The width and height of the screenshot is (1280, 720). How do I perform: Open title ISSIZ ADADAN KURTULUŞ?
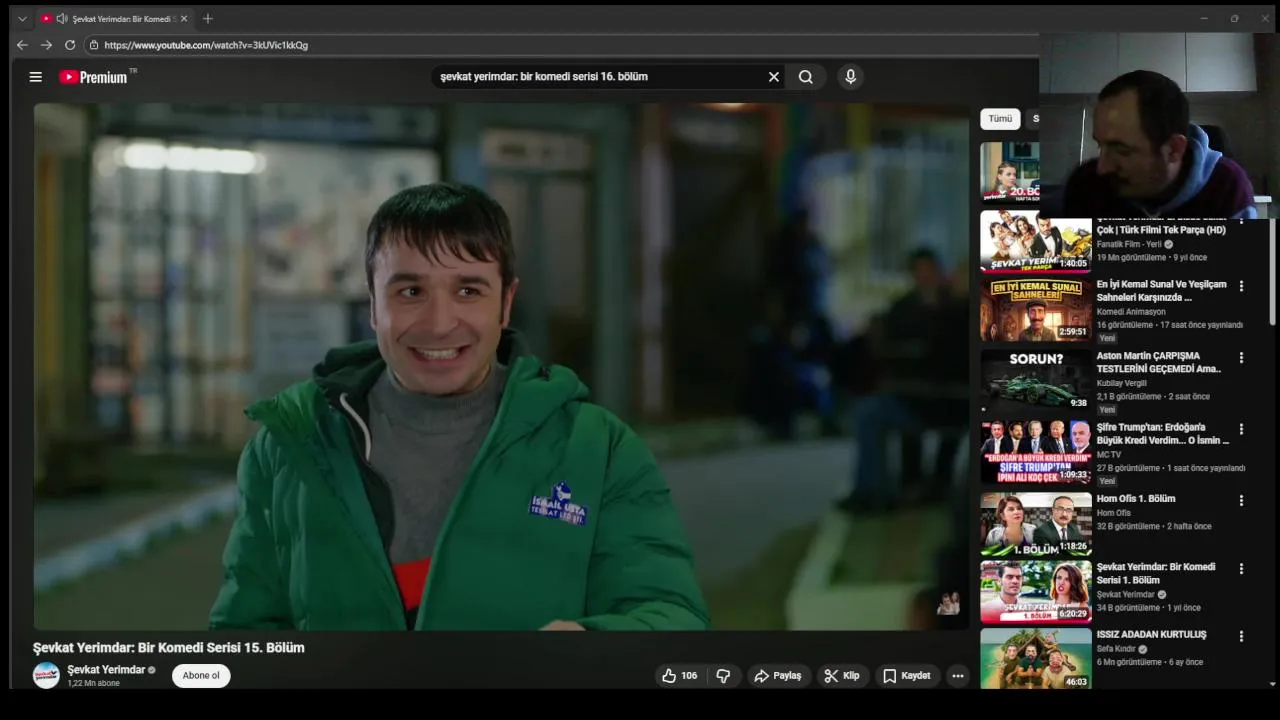point(1151,635)
